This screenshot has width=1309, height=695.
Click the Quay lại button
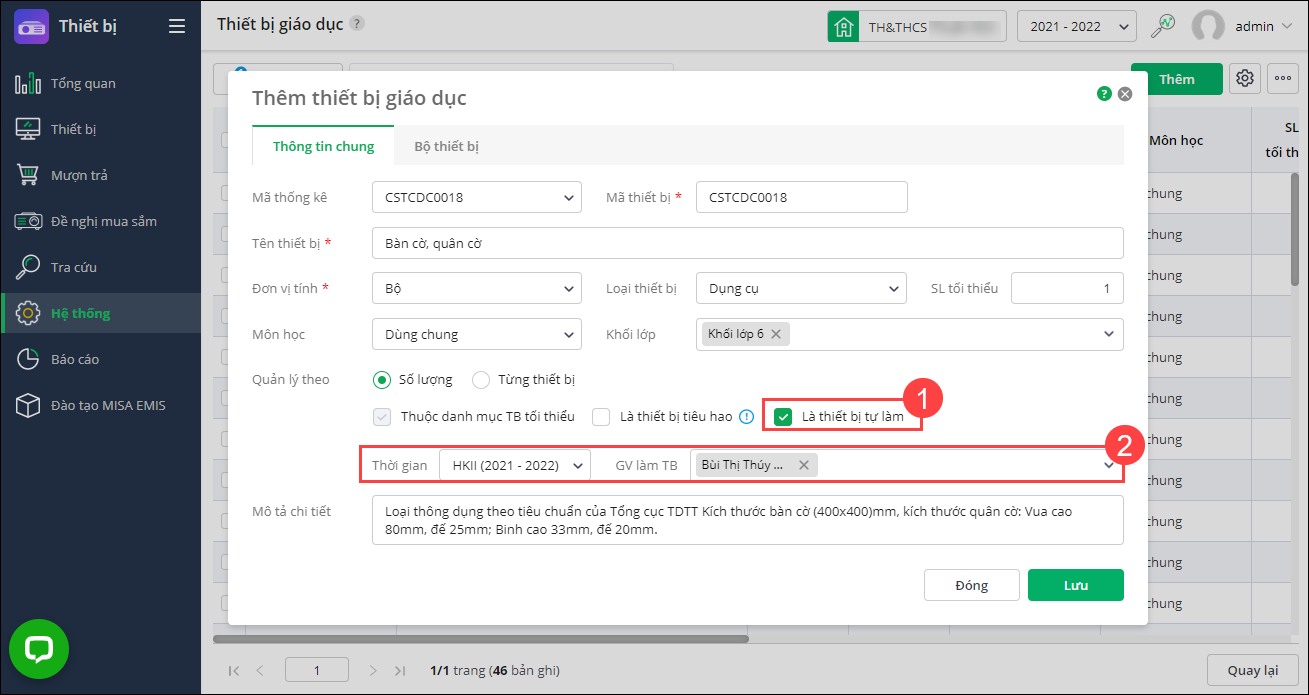[1253, 671]
